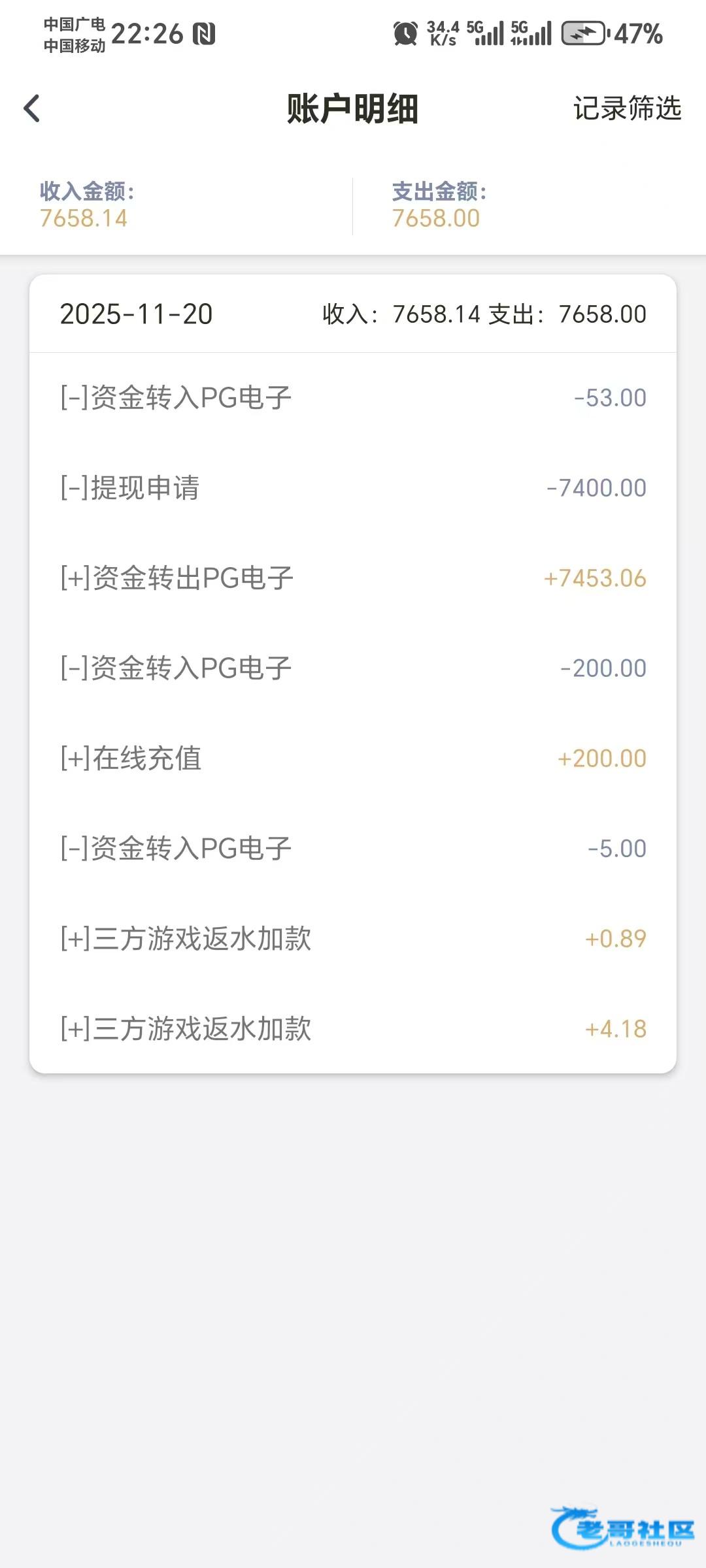This screenshot has height=1568, width=706.
Task: Tap the 2025-11-20 date header
Action: point(137,314)
